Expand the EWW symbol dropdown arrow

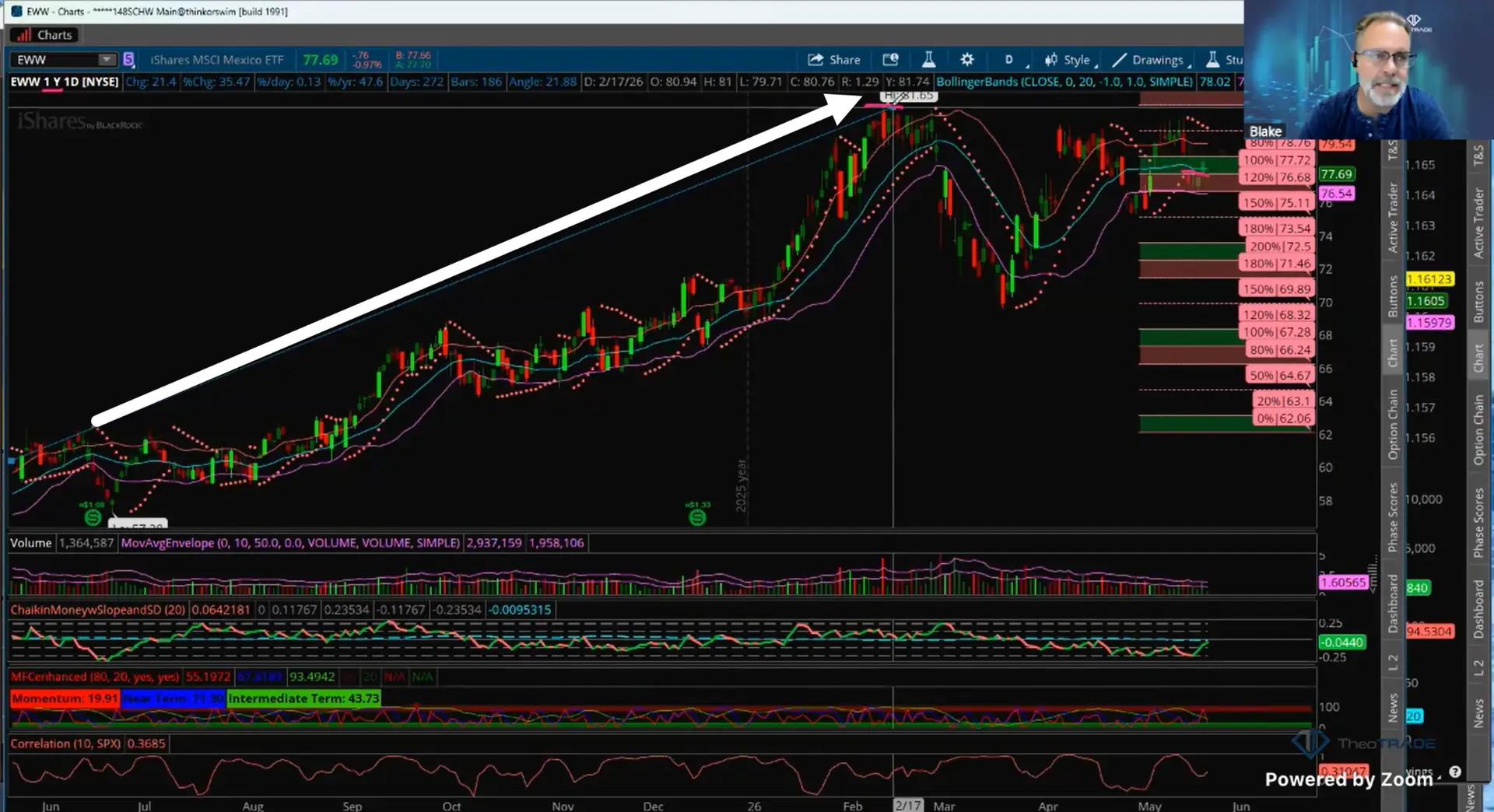107,60
